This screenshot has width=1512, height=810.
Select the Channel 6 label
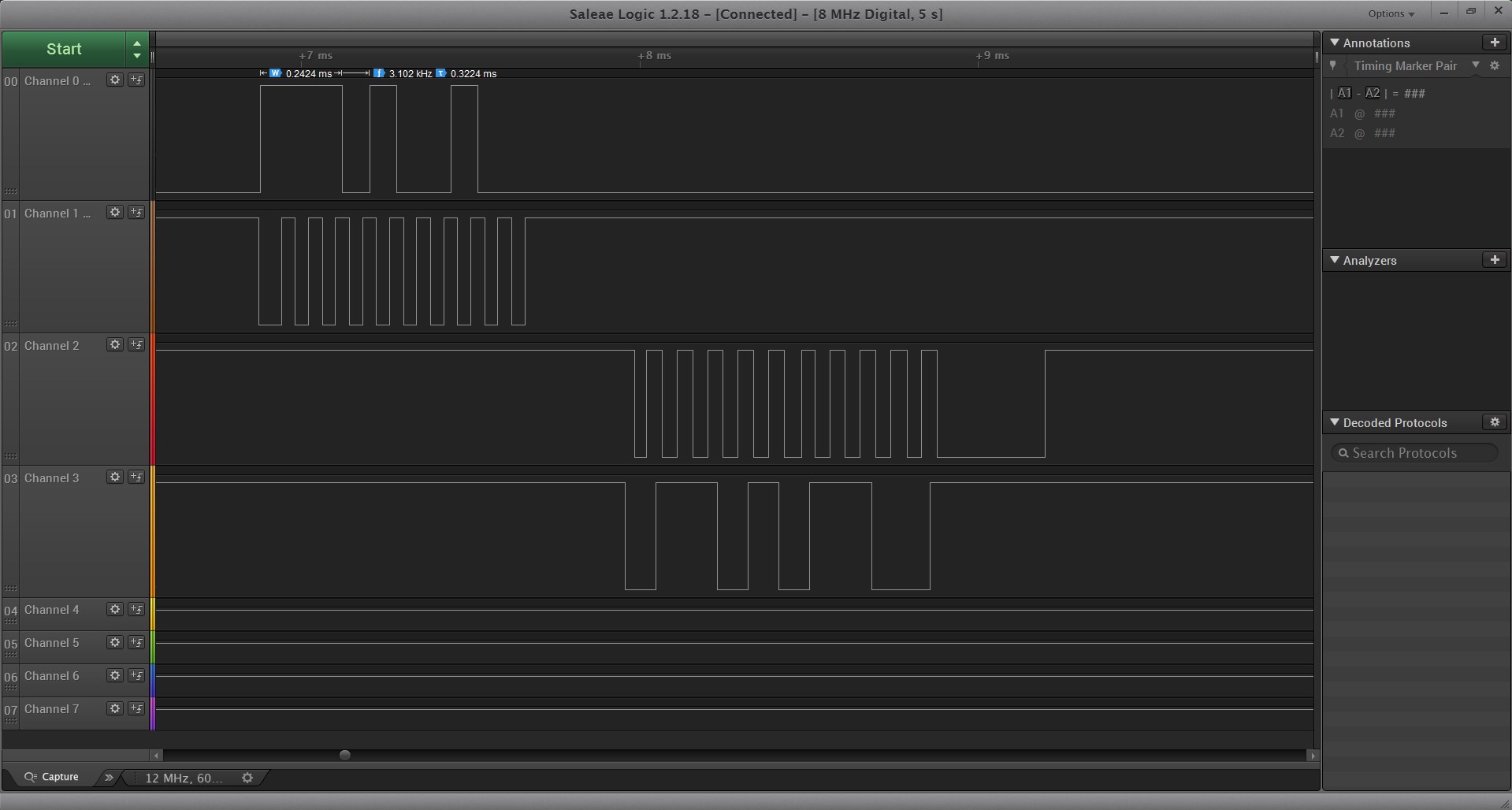click(52, 675)
